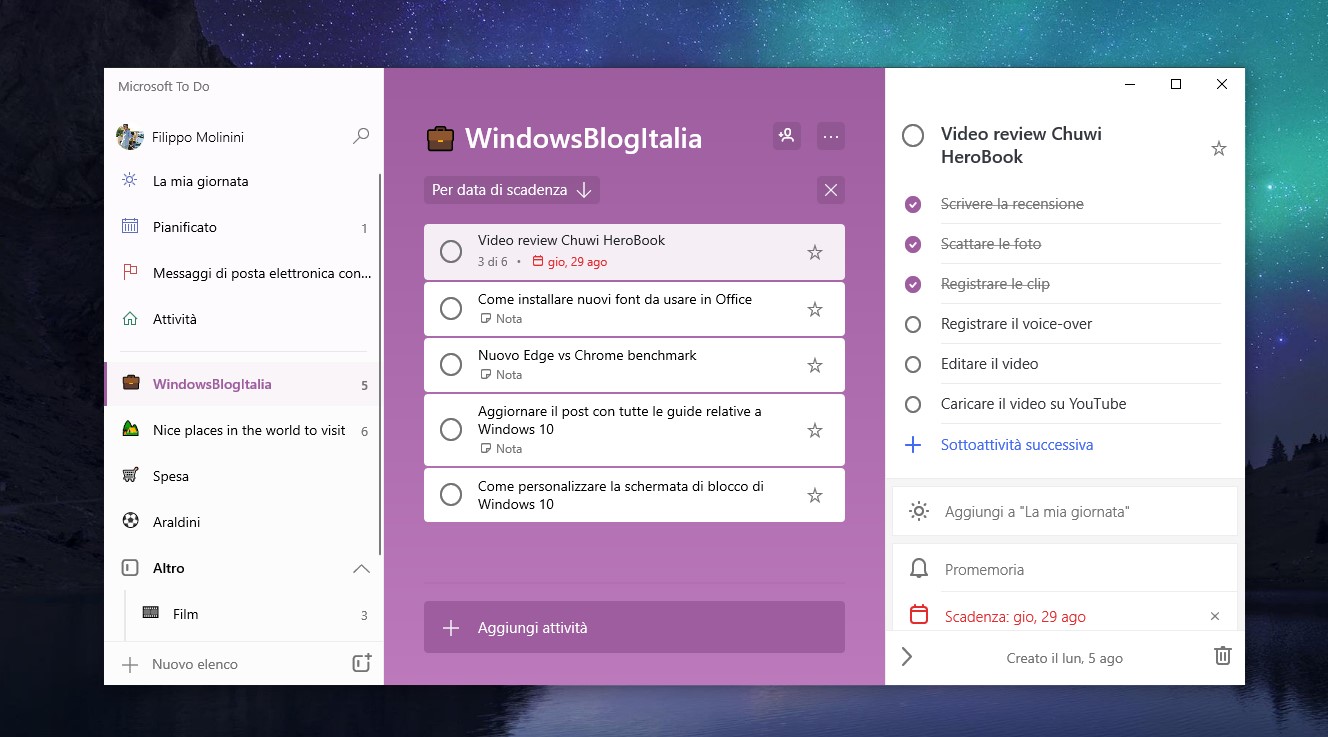This screenshot has width=1328, height=737.
Task: Star the Come personalizzare la schermata task
Action: coord(815,495)
